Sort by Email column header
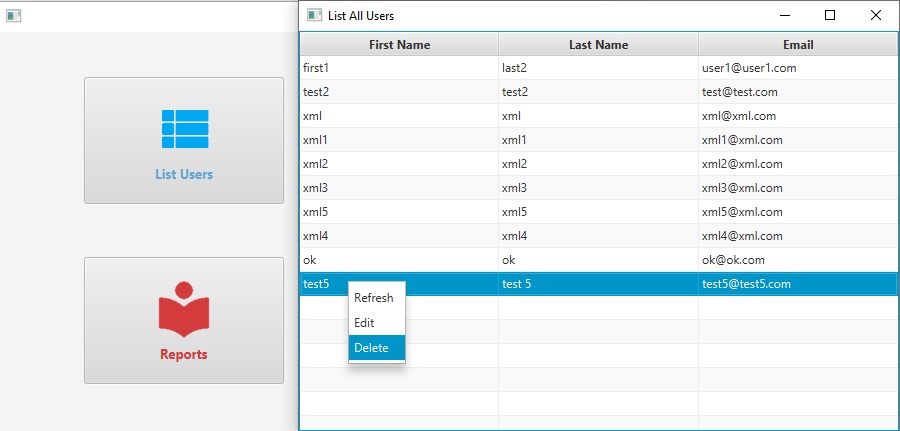The width and height of the screenshot is (900, 431). point(798,44)
